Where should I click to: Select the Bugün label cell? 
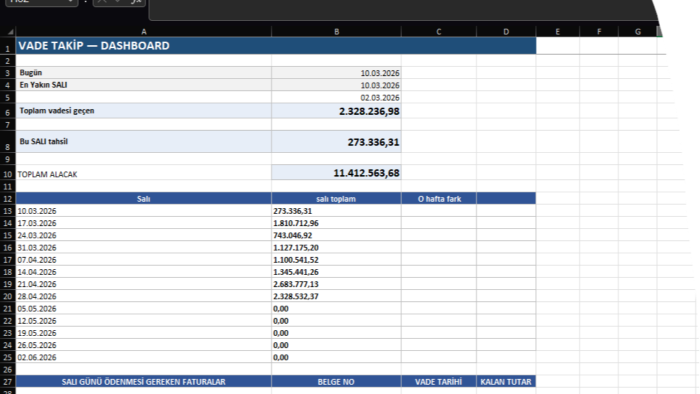pos(144,73)
